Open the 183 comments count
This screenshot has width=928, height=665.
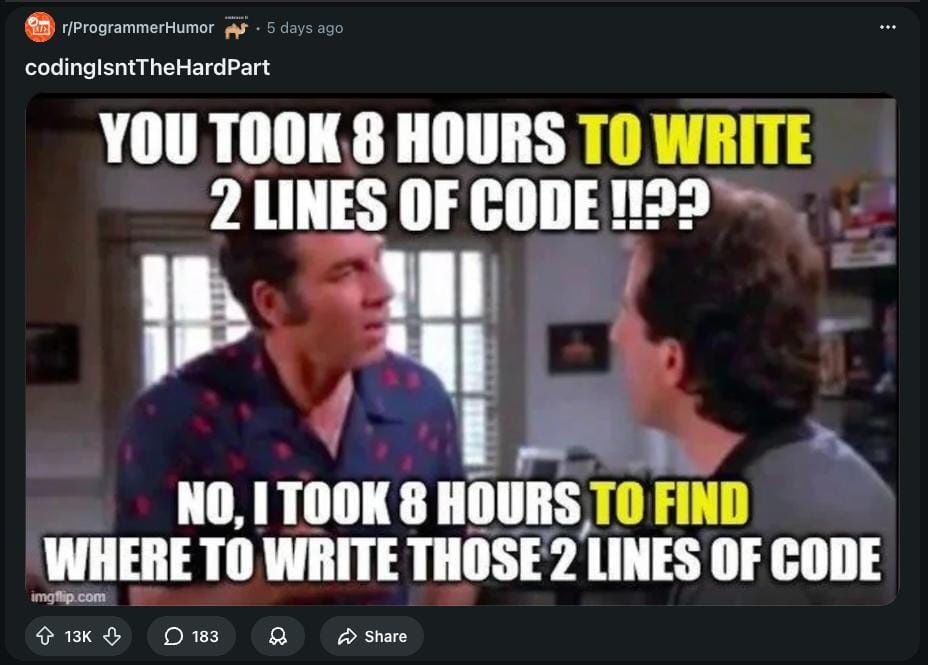[x=205, y=637]
